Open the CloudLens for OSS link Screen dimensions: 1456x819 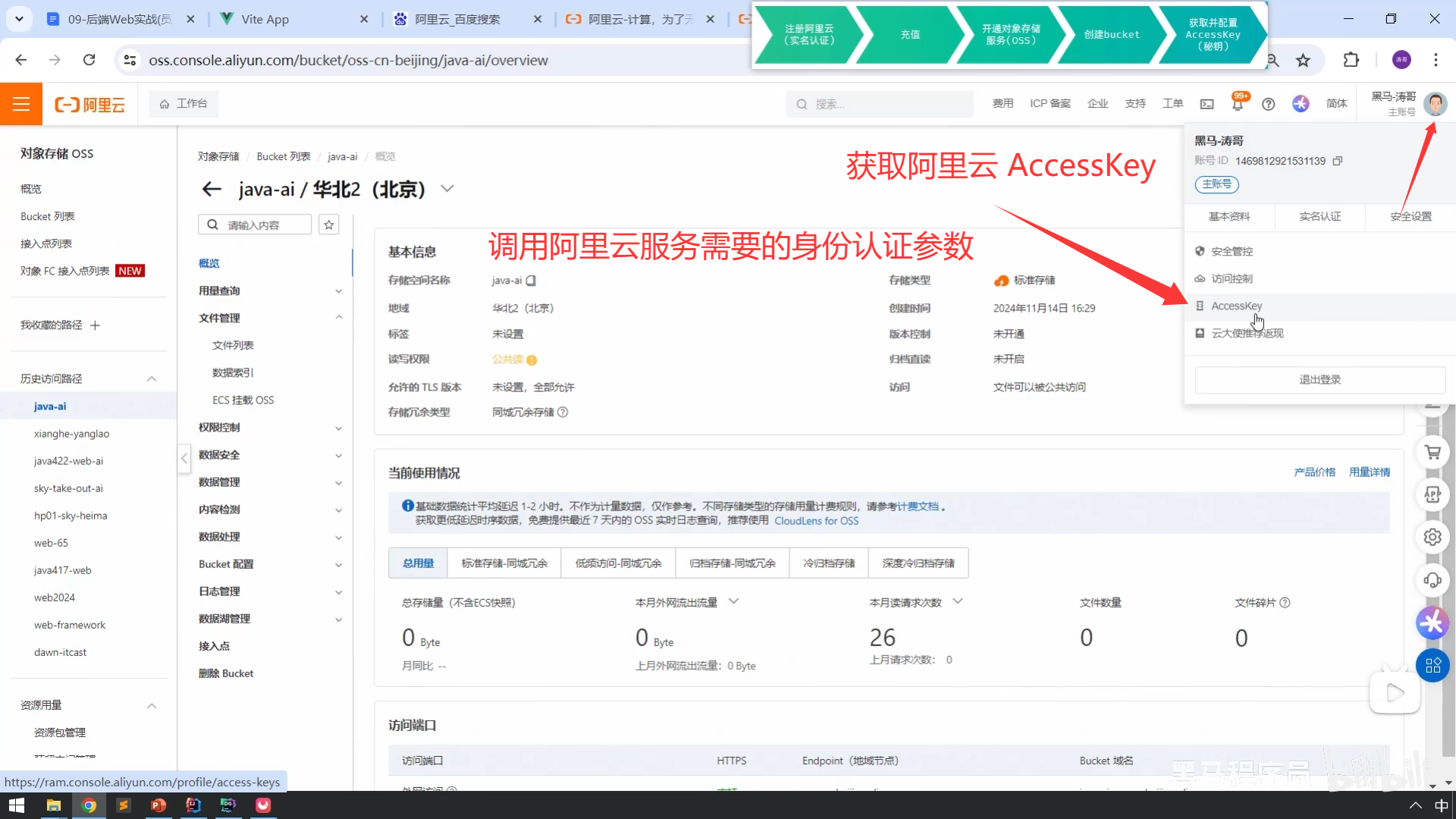(x=816, y=521)
